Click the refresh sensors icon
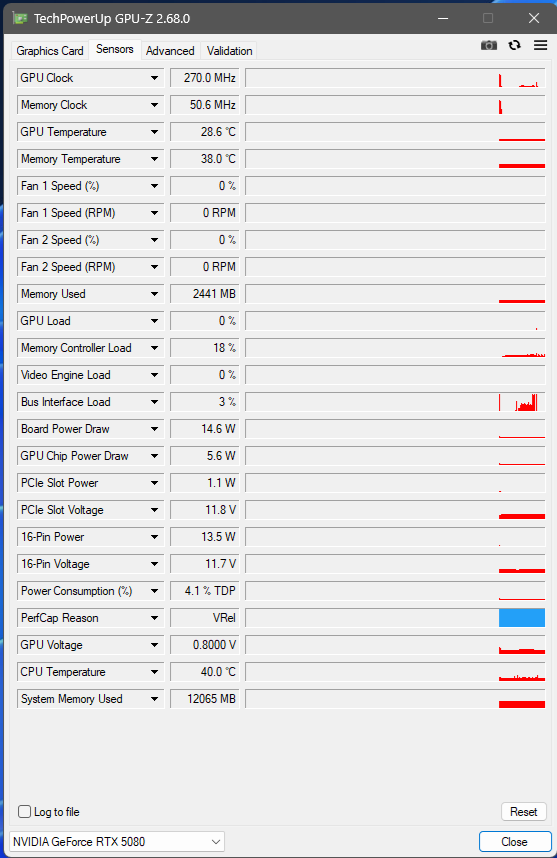Screen dimensions: 557x858 pos(514,45)
